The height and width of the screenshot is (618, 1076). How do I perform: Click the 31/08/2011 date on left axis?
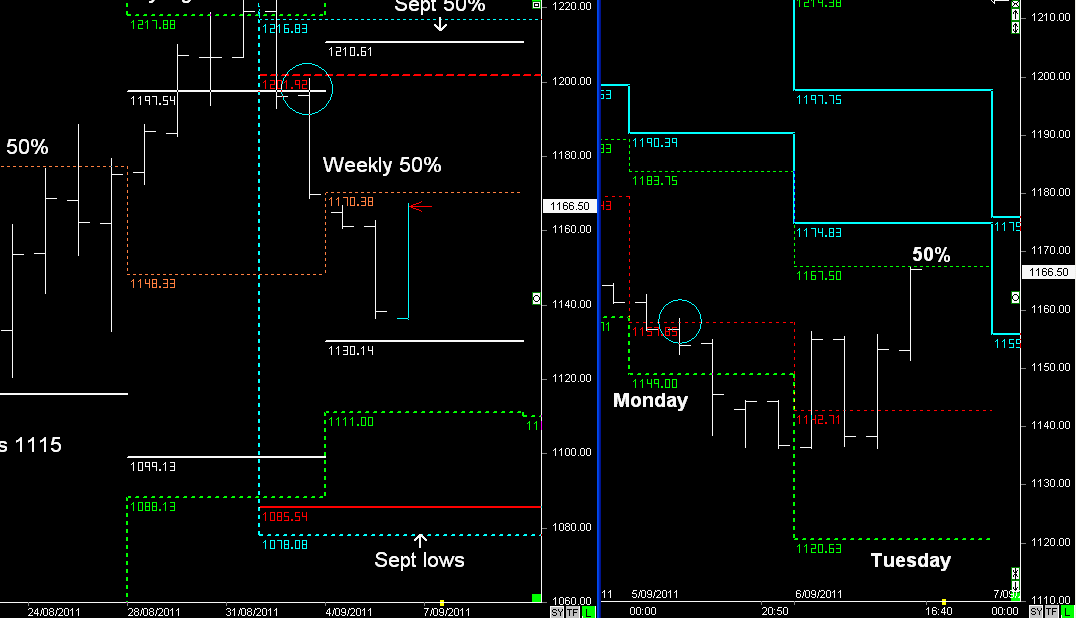(252, 612)
